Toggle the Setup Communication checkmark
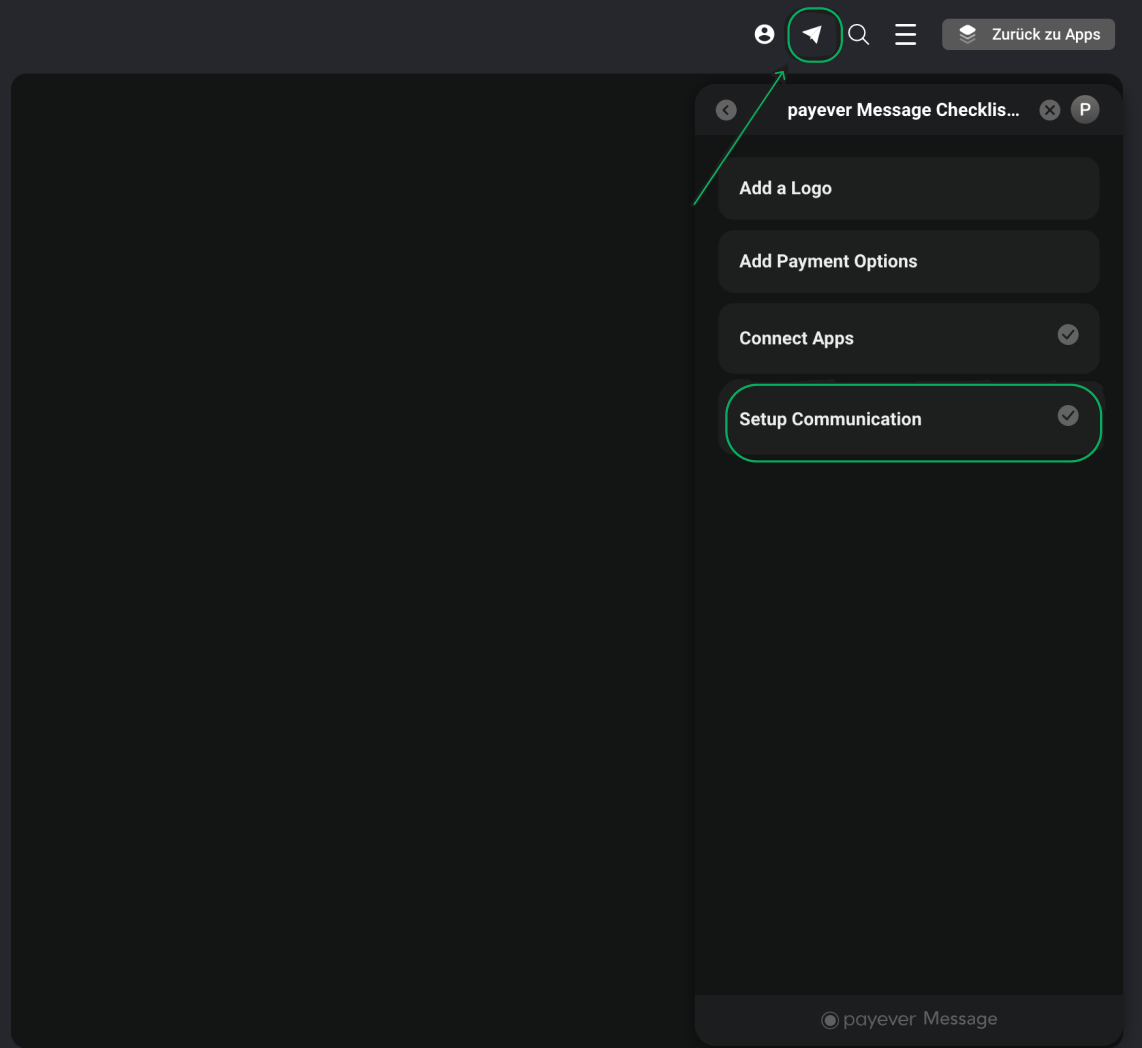The width and height of the screenshot is (1142, 1048). pos(1068,415)
